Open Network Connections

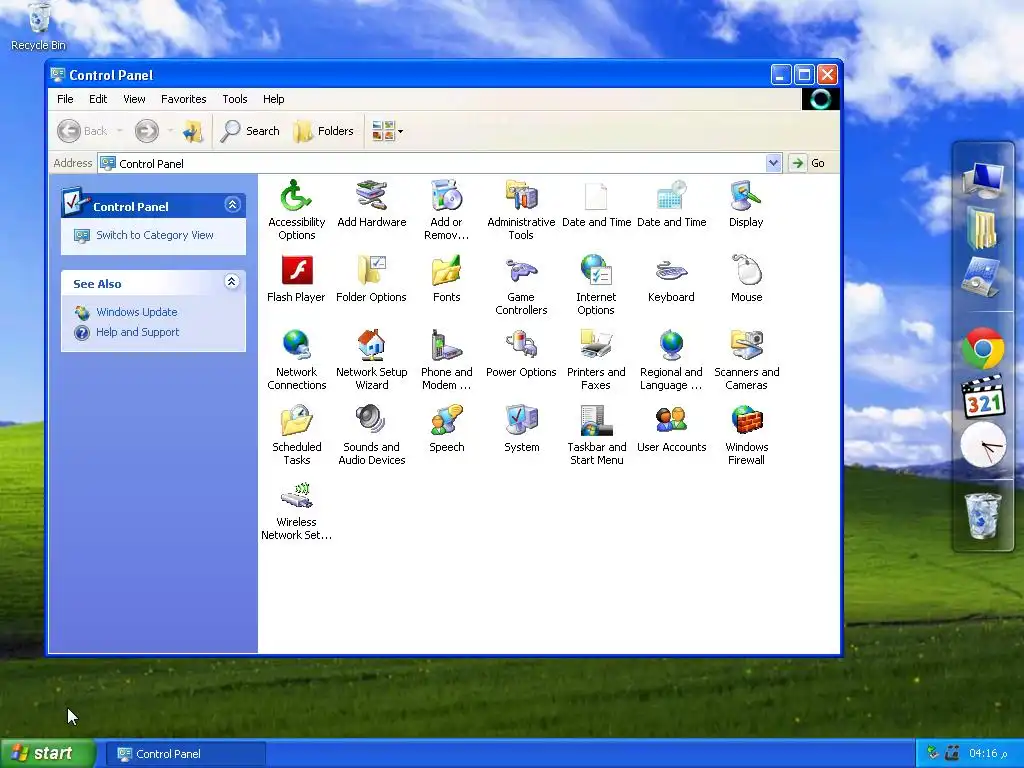tap(296, 359)
